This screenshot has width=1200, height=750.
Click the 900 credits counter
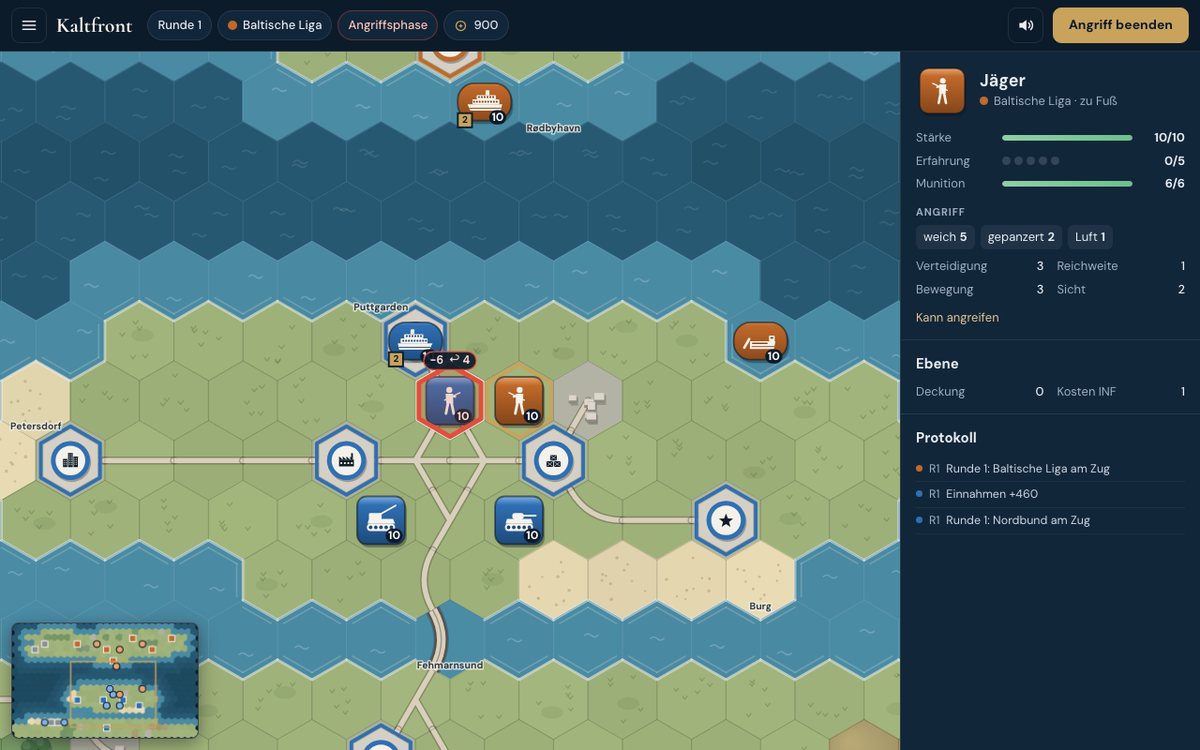point(476,25)
